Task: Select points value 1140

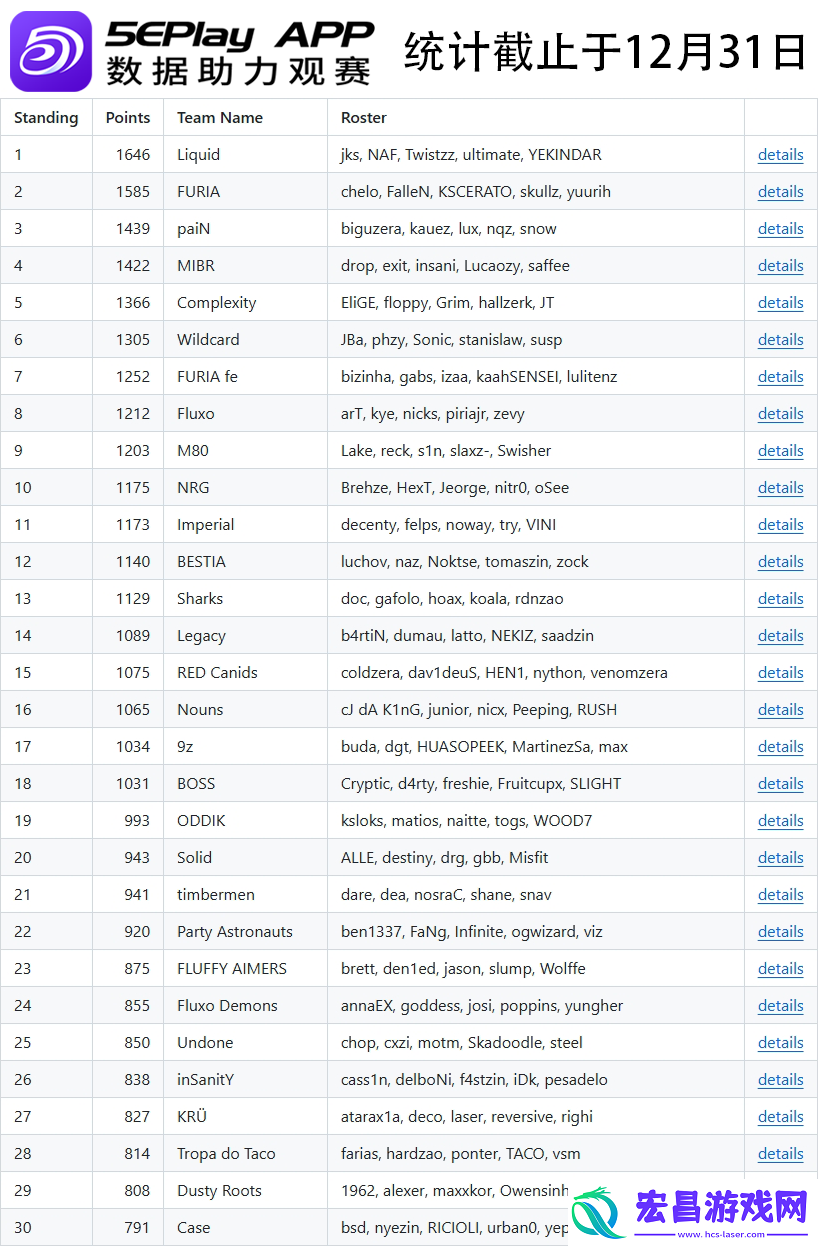Action: pos(132,562)
